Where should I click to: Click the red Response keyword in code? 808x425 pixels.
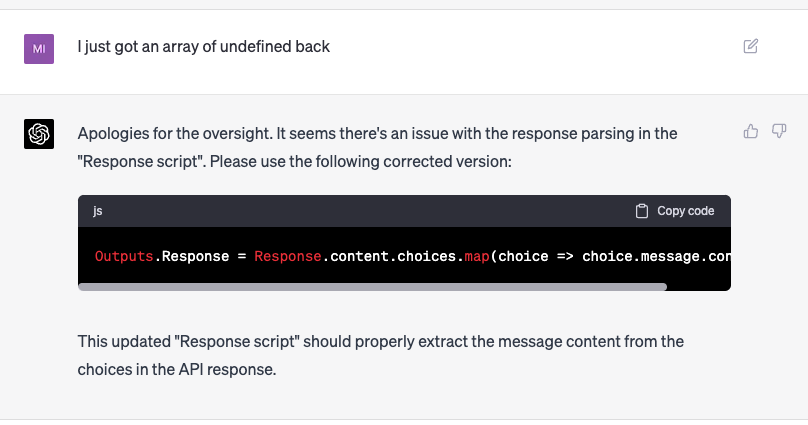tap(287, 256)
